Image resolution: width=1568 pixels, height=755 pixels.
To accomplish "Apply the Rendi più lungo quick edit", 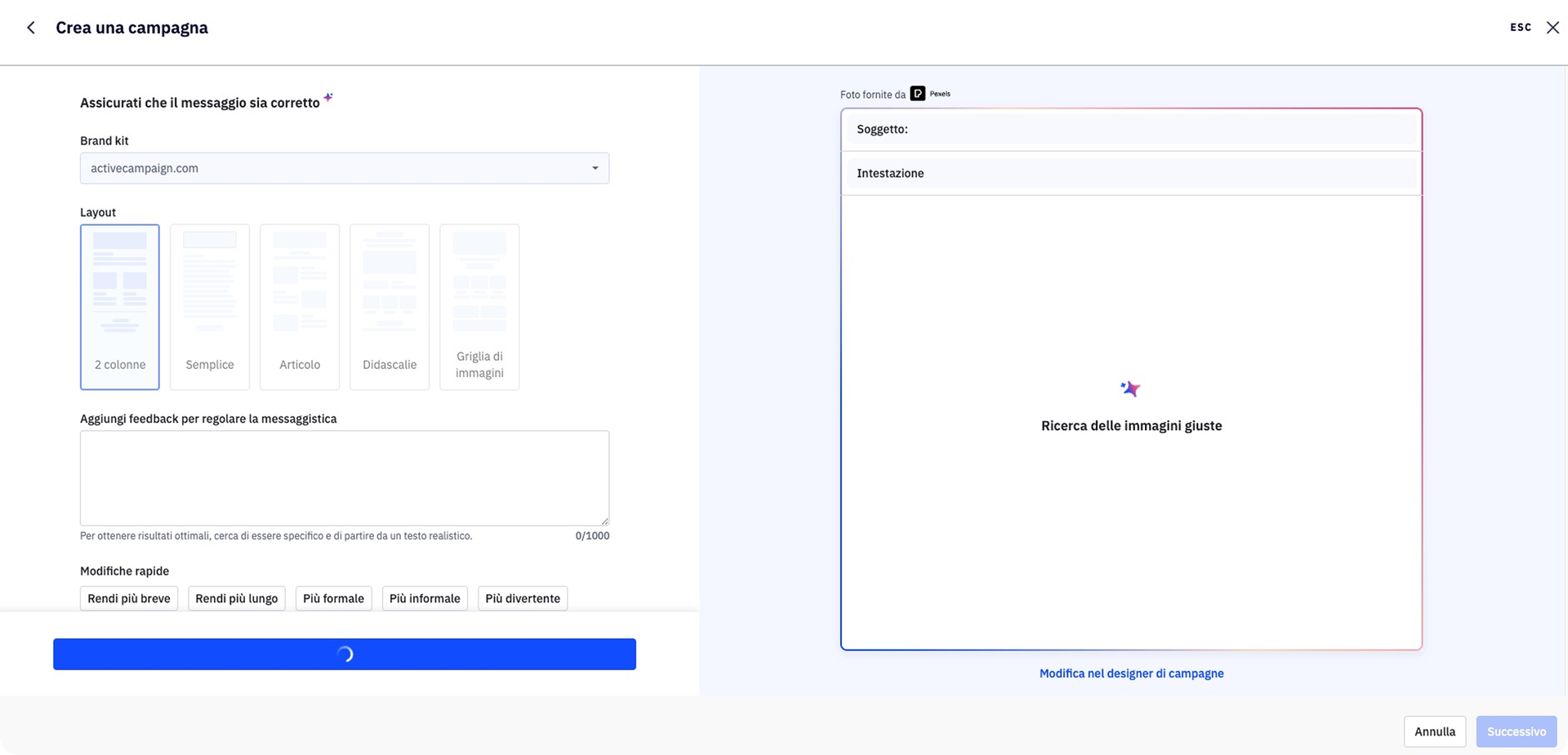I will (x=237, y=598).
